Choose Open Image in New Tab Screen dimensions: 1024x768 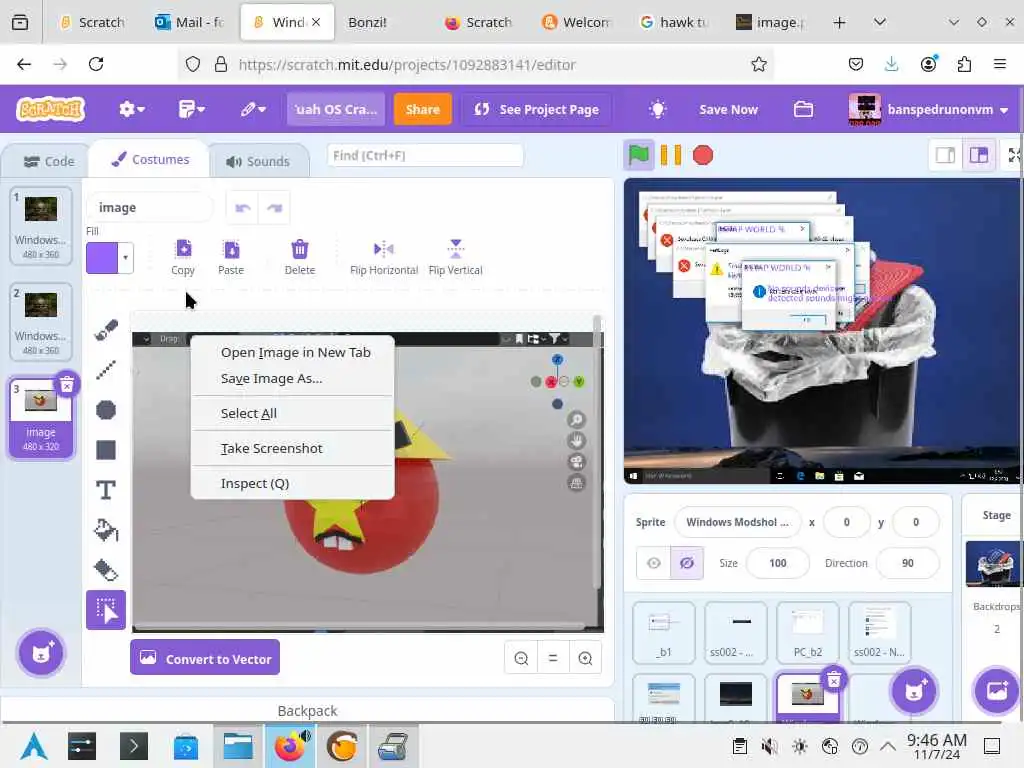[x=295, y=353]
